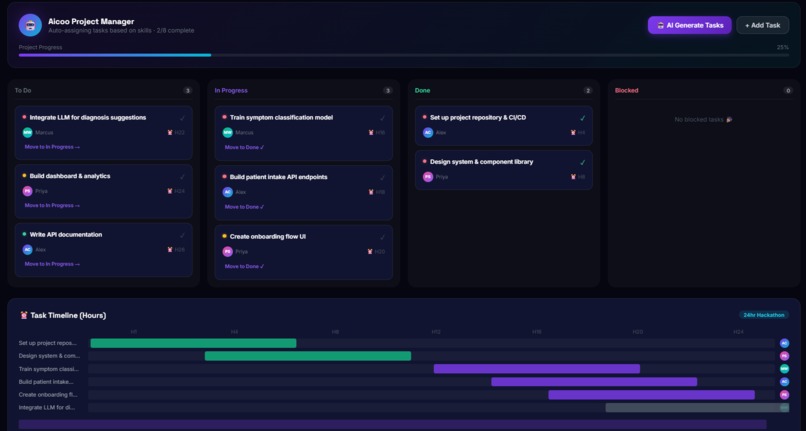Click avatar at end of 'Set up project repos' timeline row
This screenshot has width=806, height=431.
pos(784,343)
